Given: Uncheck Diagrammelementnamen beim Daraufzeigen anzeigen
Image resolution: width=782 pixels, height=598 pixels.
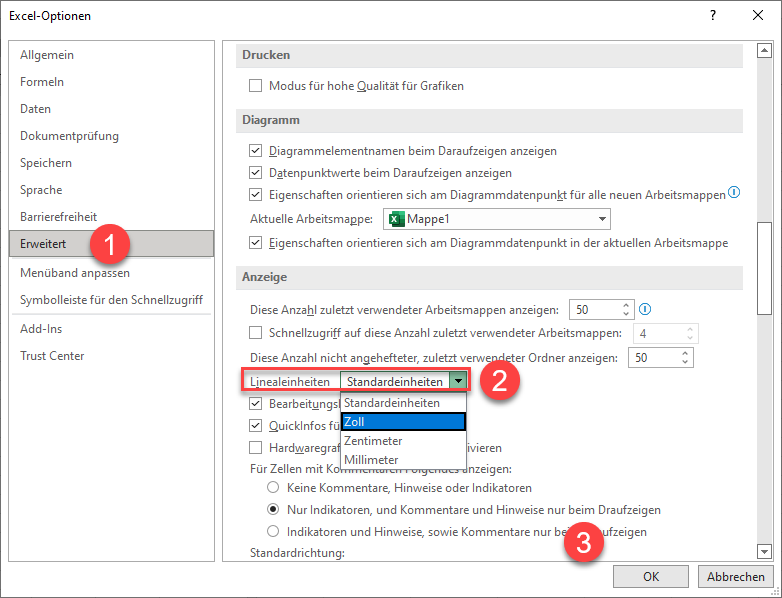Looking at the screenshot, I should coord(255,151).
